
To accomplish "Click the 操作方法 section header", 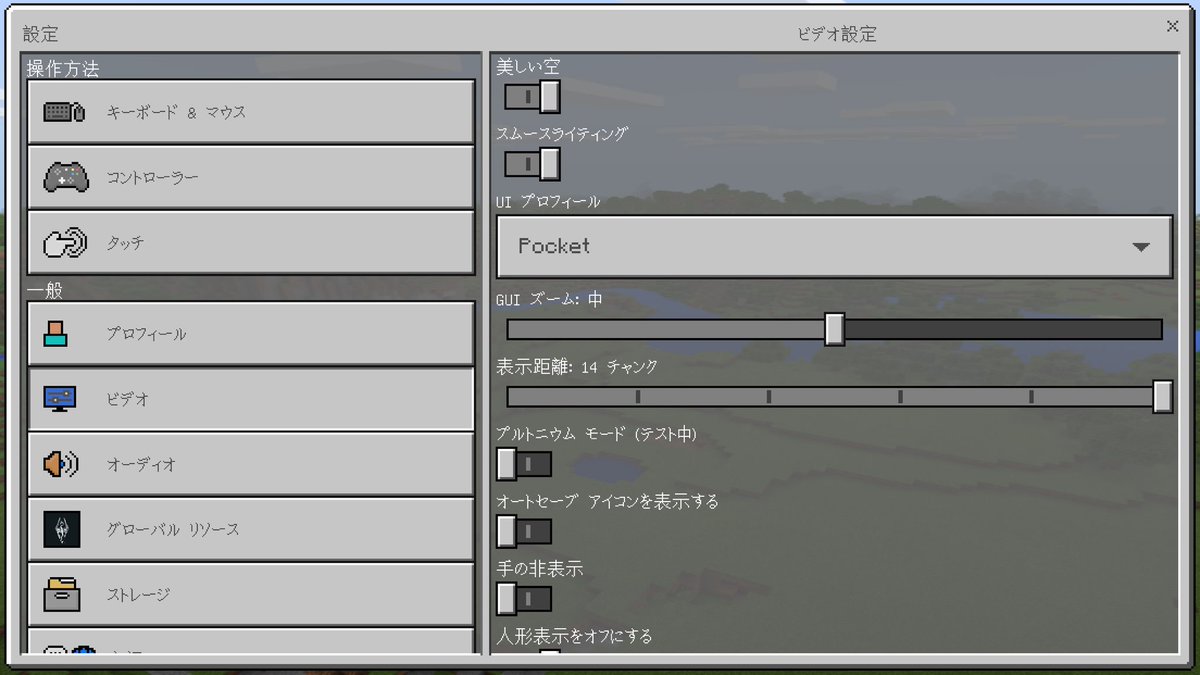I will 62,69.
